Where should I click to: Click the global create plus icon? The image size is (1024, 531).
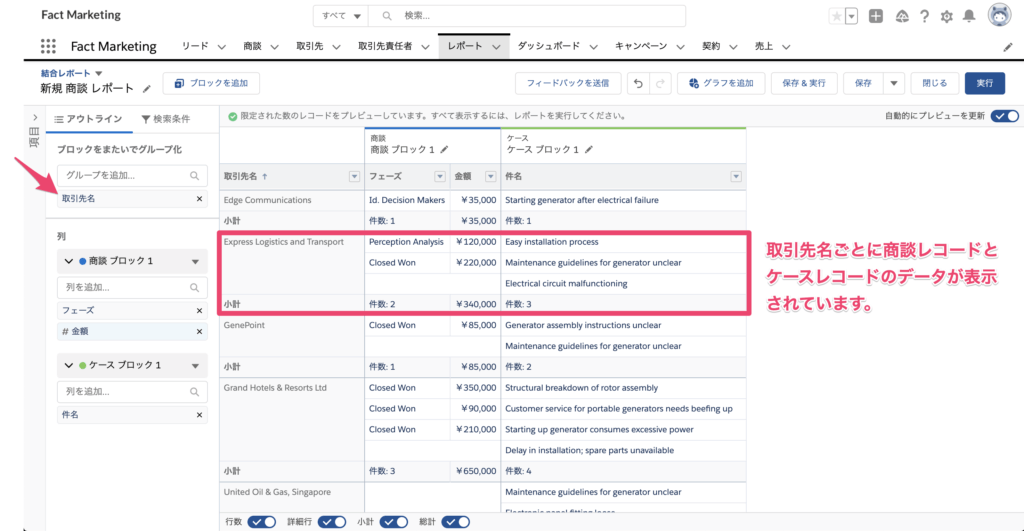(x=876, y=16)
